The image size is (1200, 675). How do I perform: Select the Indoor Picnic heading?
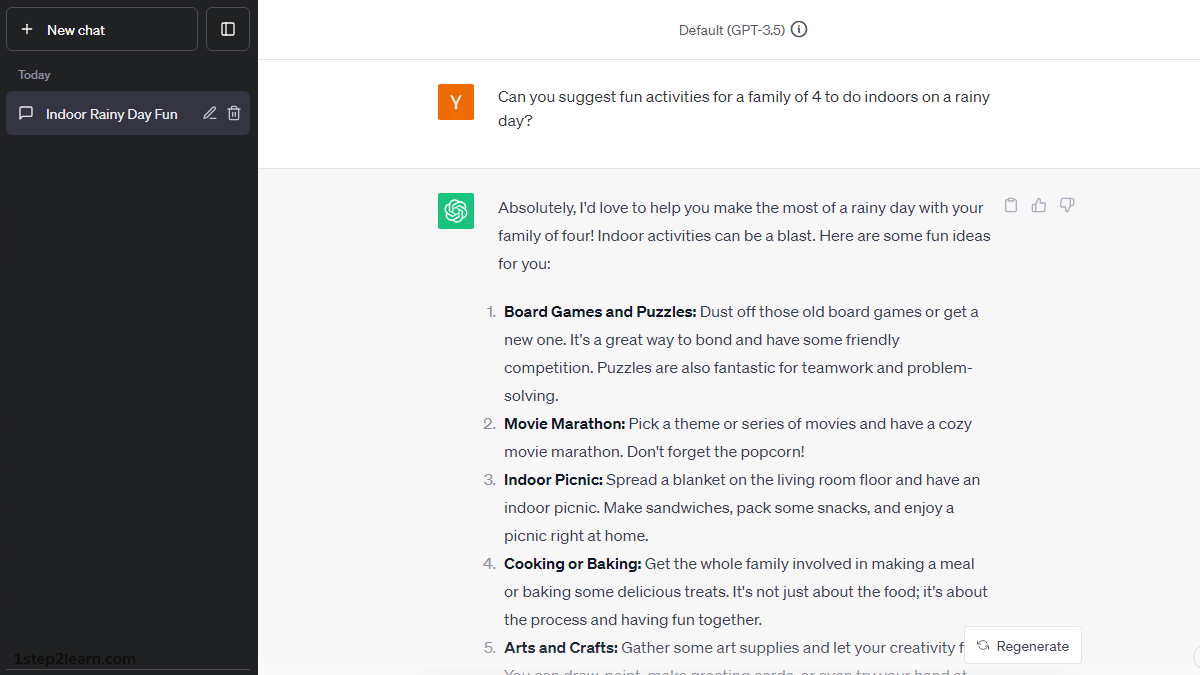[x=553, y=480]
